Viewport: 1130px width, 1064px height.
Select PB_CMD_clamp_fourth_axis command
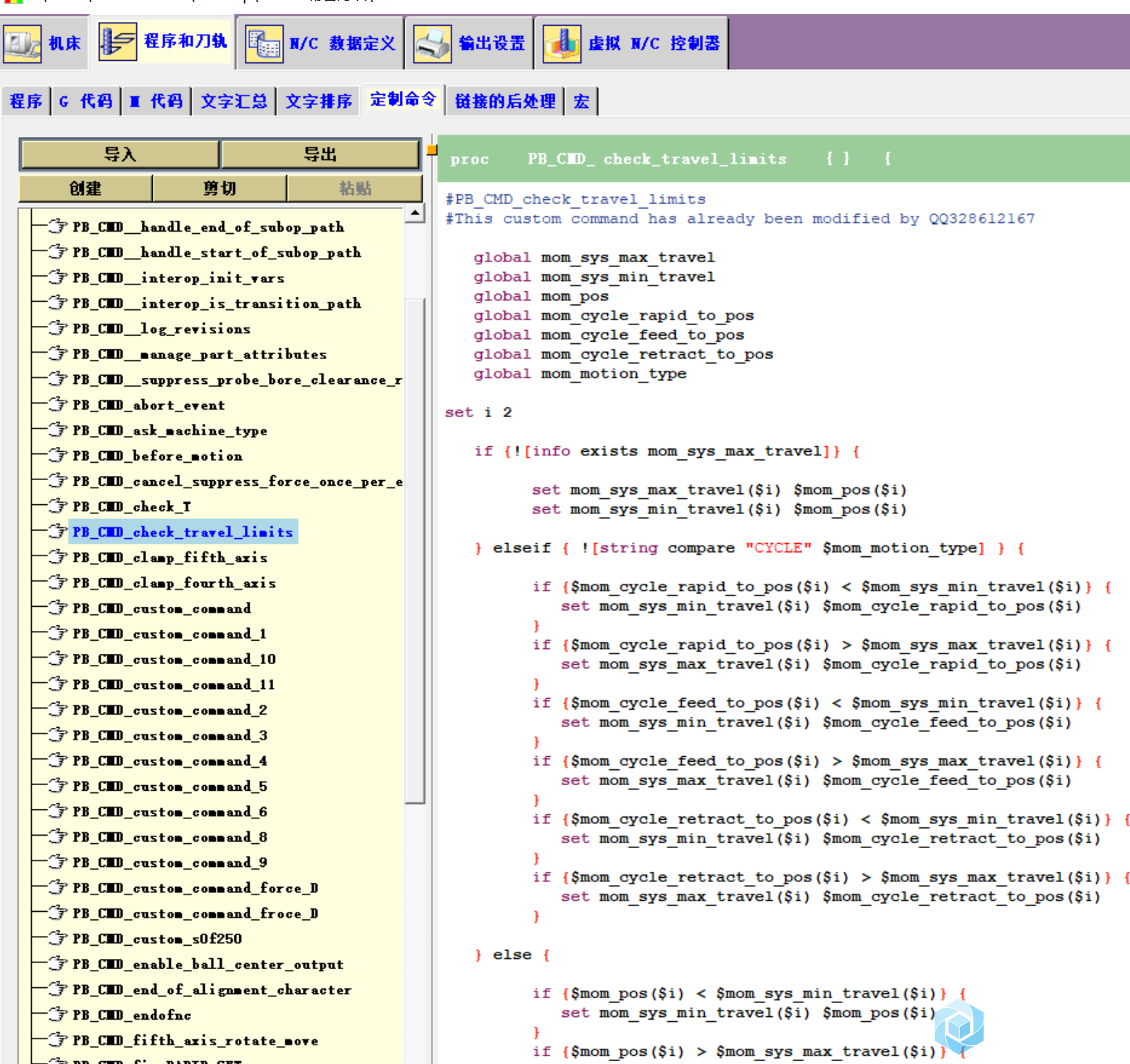pos(174,583)
